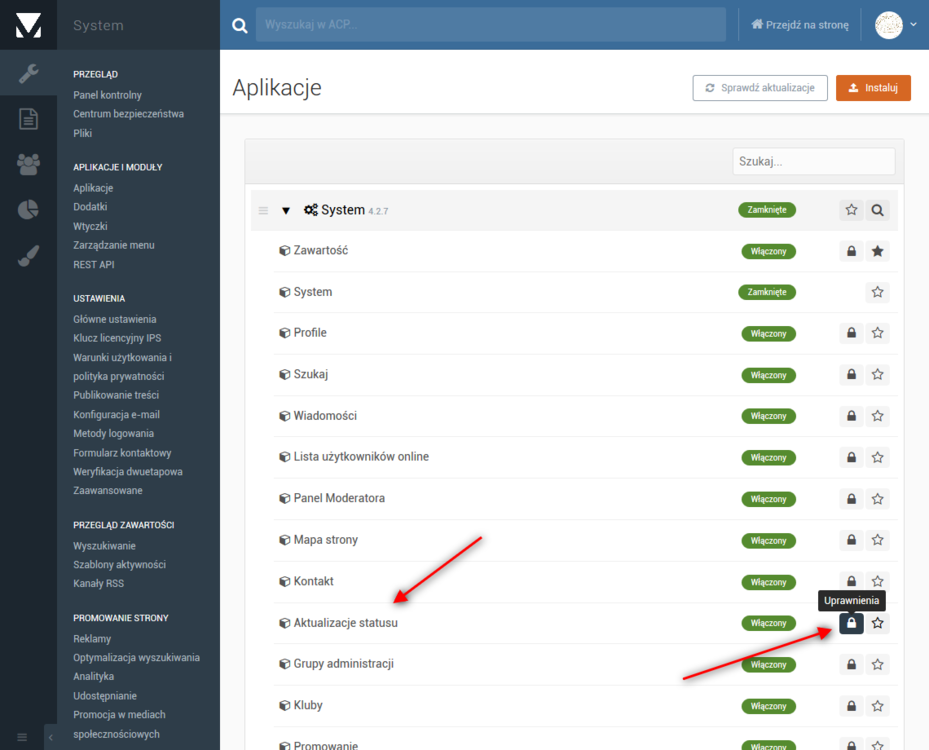Toggle default star for Szukaj module
Viewport: 929px width, 750px height.
[877, 375]
